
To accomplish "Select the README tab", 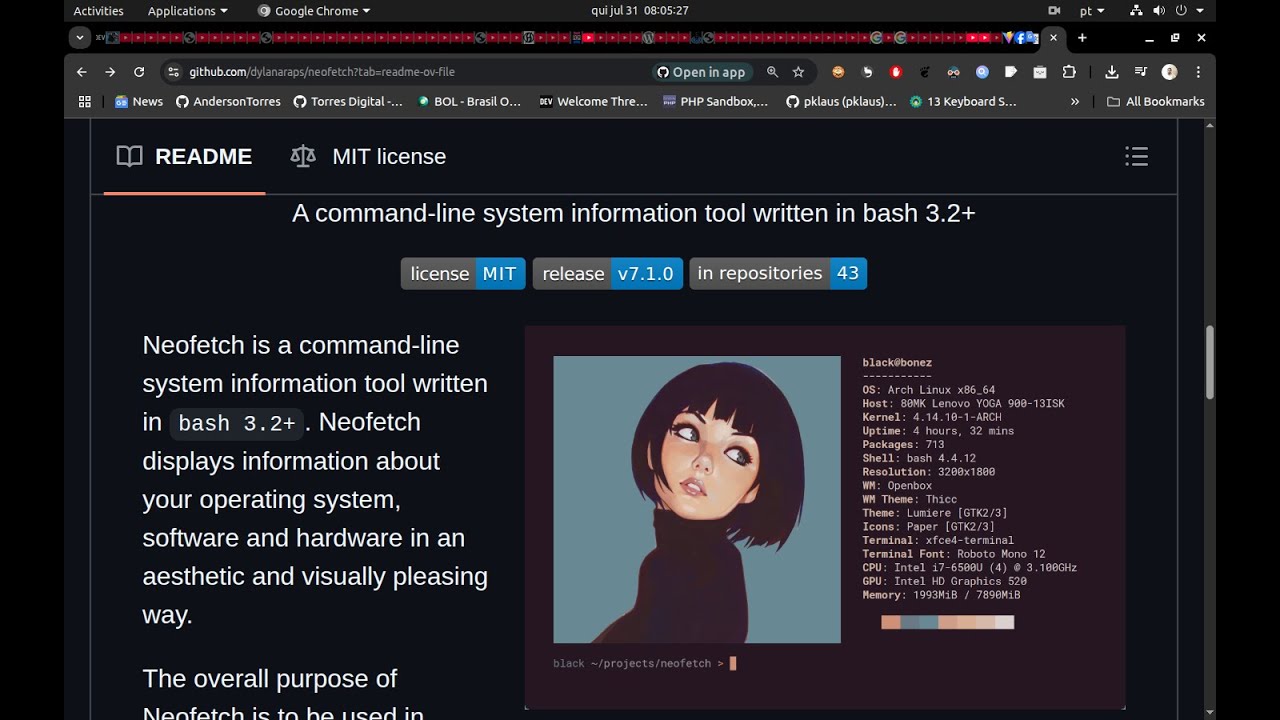I will pos(184,156).
